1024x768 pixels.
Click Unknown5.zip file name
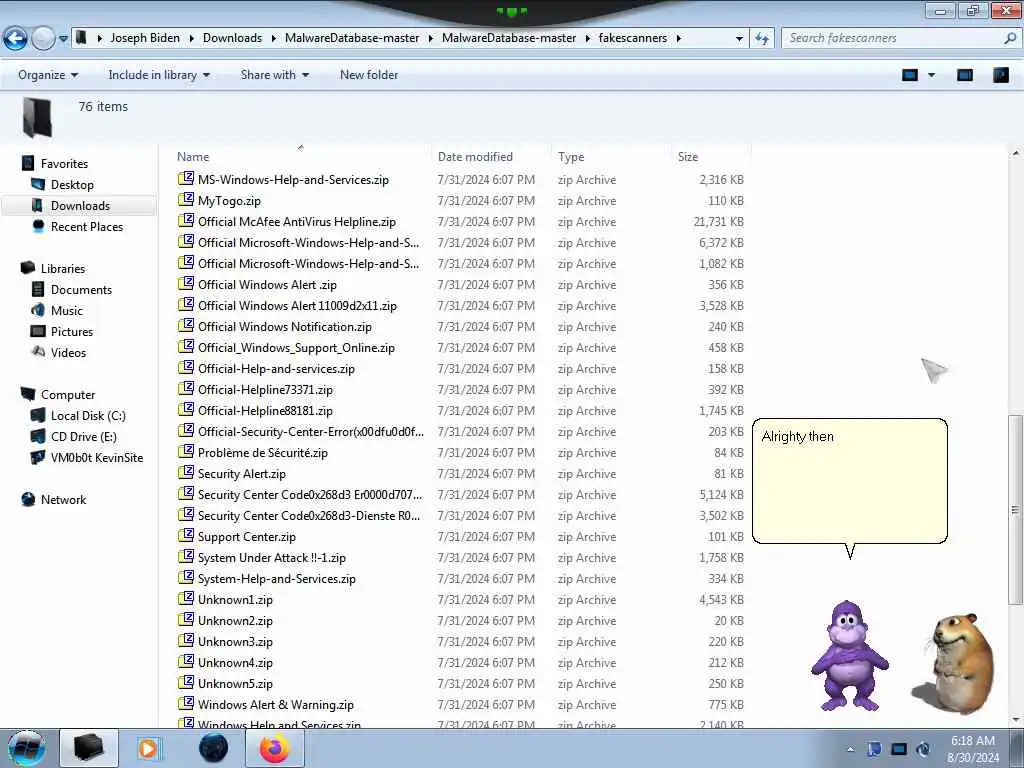[235, 684]
